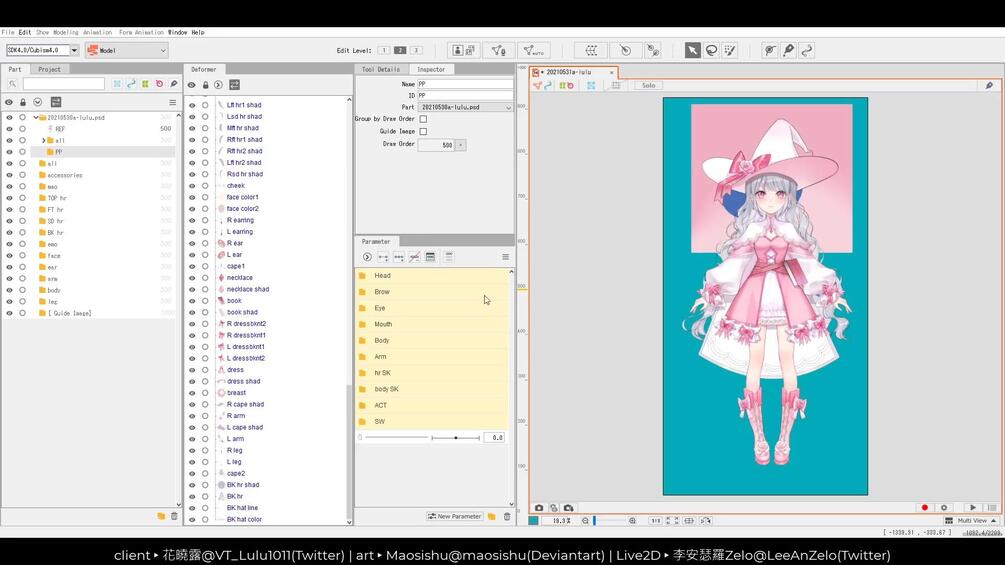The height and width of the screenshot is (565, 1005).
Task: Open the Model workspace dropdown
Action: pos(126,50)
